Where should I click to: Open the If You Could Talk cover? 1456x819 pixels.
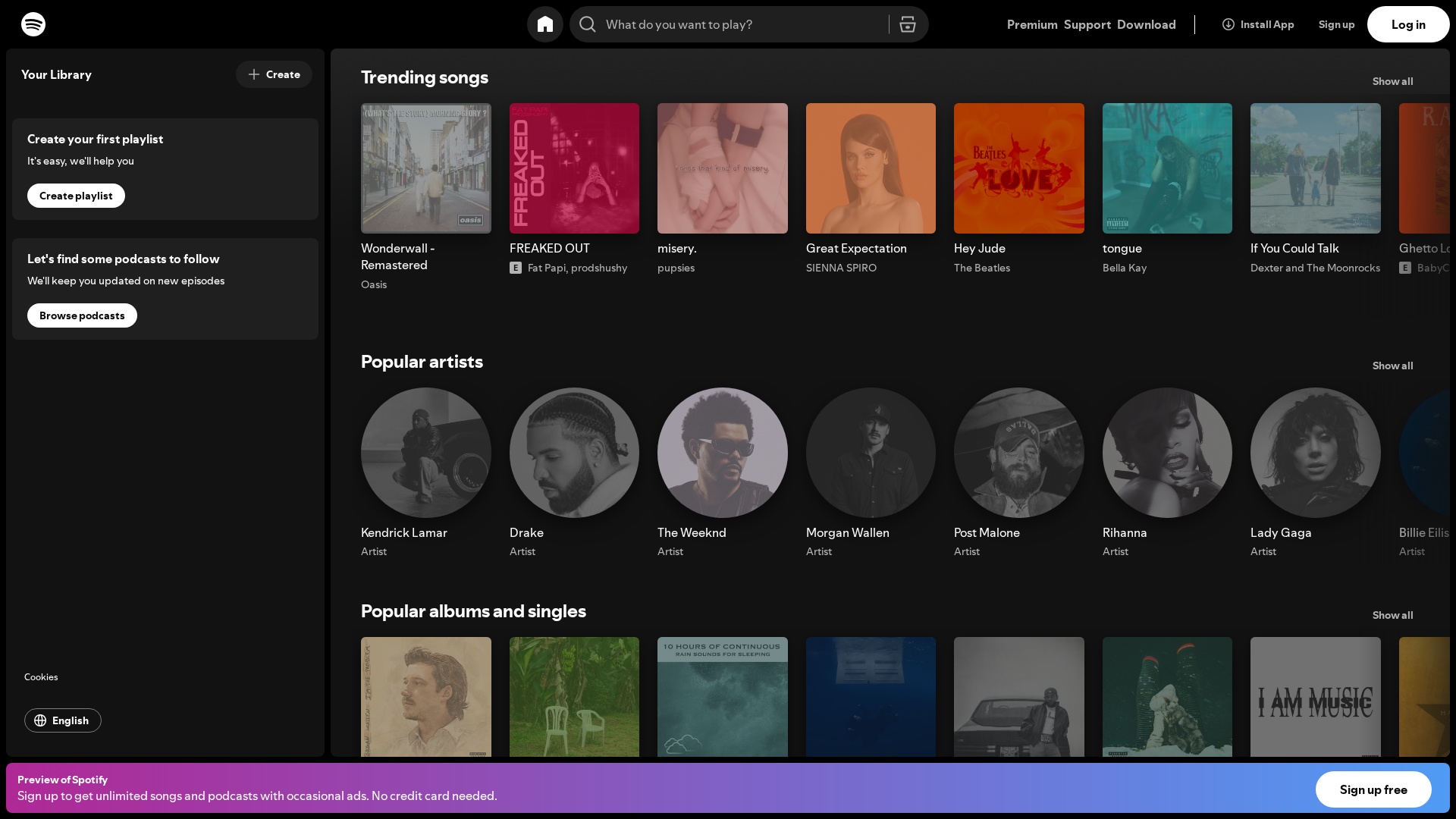tap(1316, 168)
